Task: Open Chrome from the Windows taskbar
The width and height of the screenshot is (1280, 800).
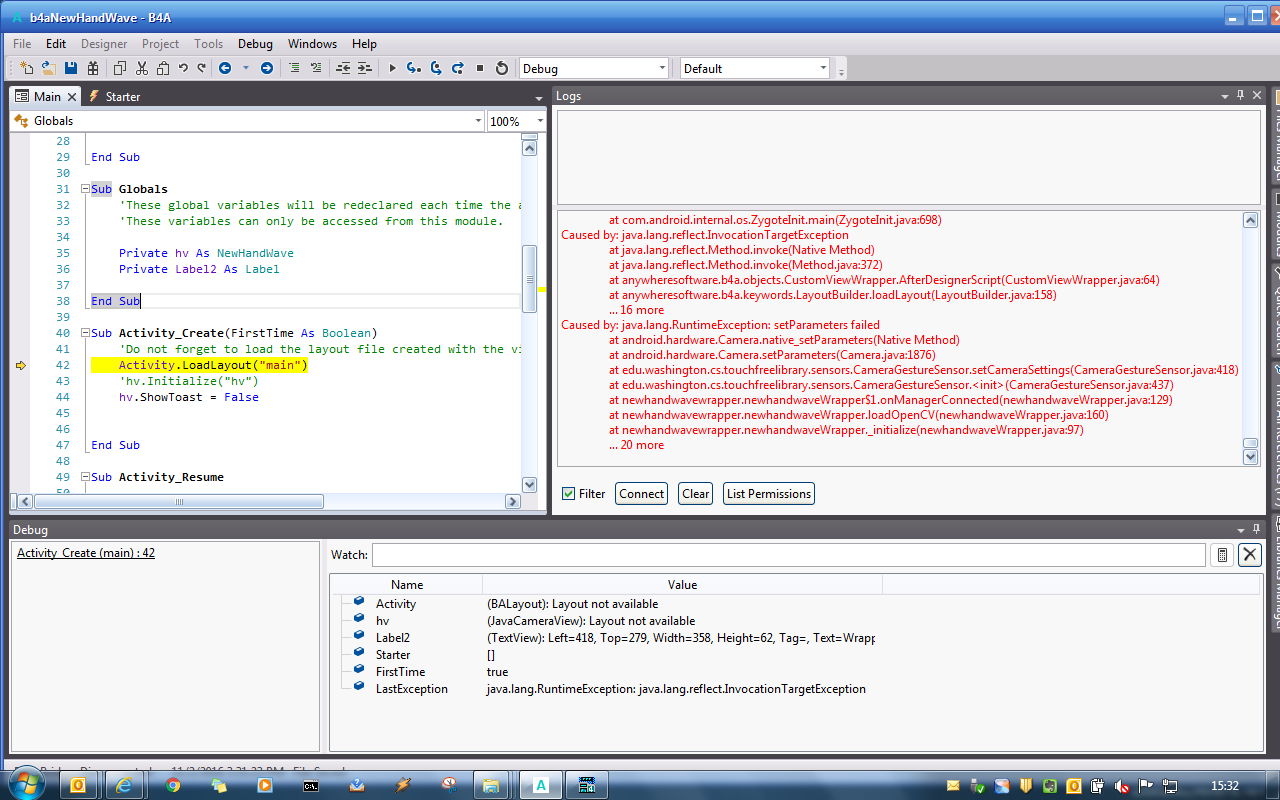Action: tap(173, 785)
